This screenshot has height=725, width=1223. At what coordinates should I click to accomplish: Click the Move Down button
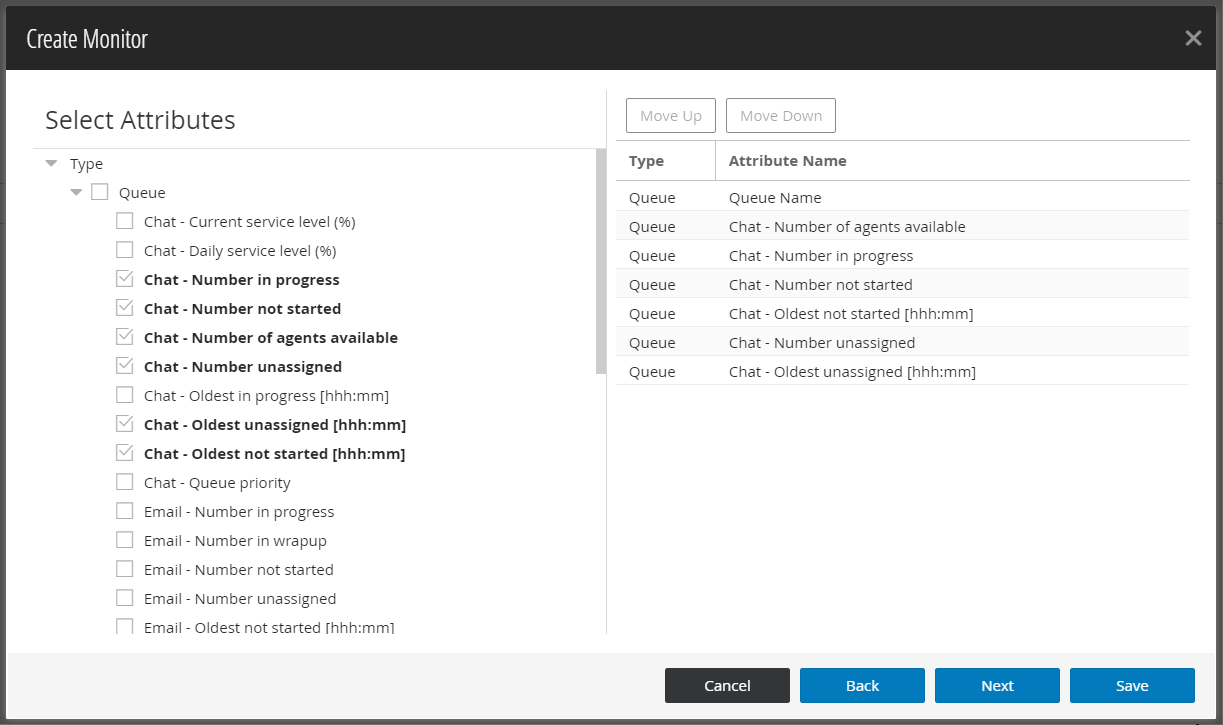[780, 115]
